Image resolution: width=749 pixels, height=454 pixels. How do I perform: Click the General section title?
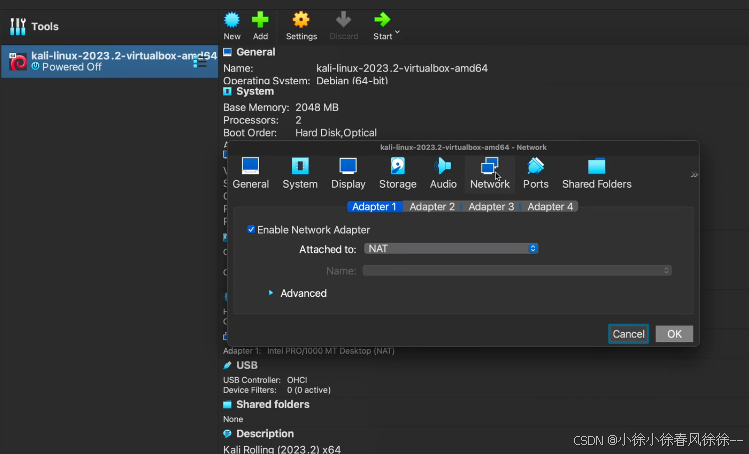256,52
